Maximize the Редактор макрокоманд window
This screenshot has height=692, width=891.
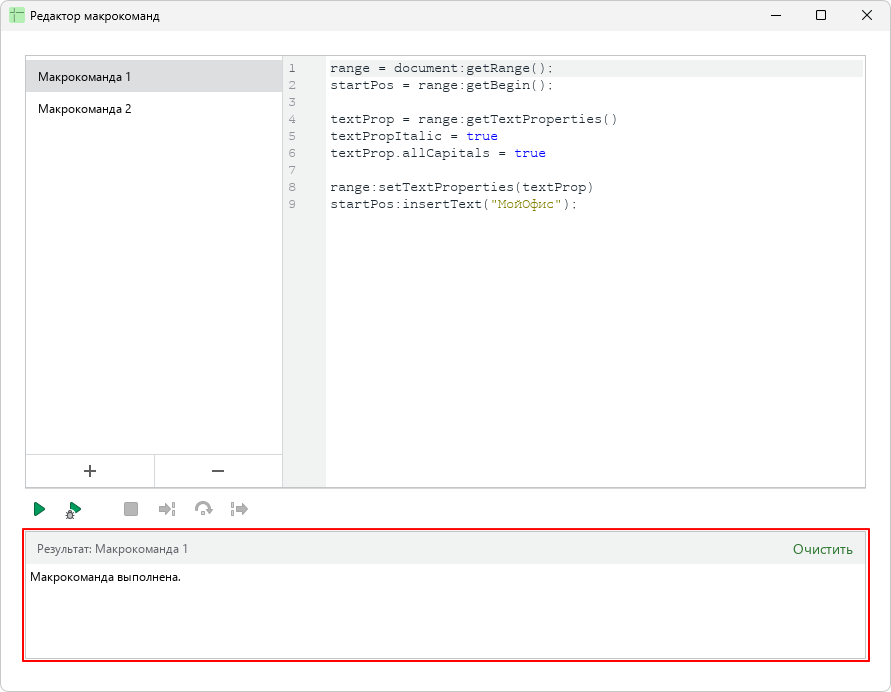tap(821, 15)
